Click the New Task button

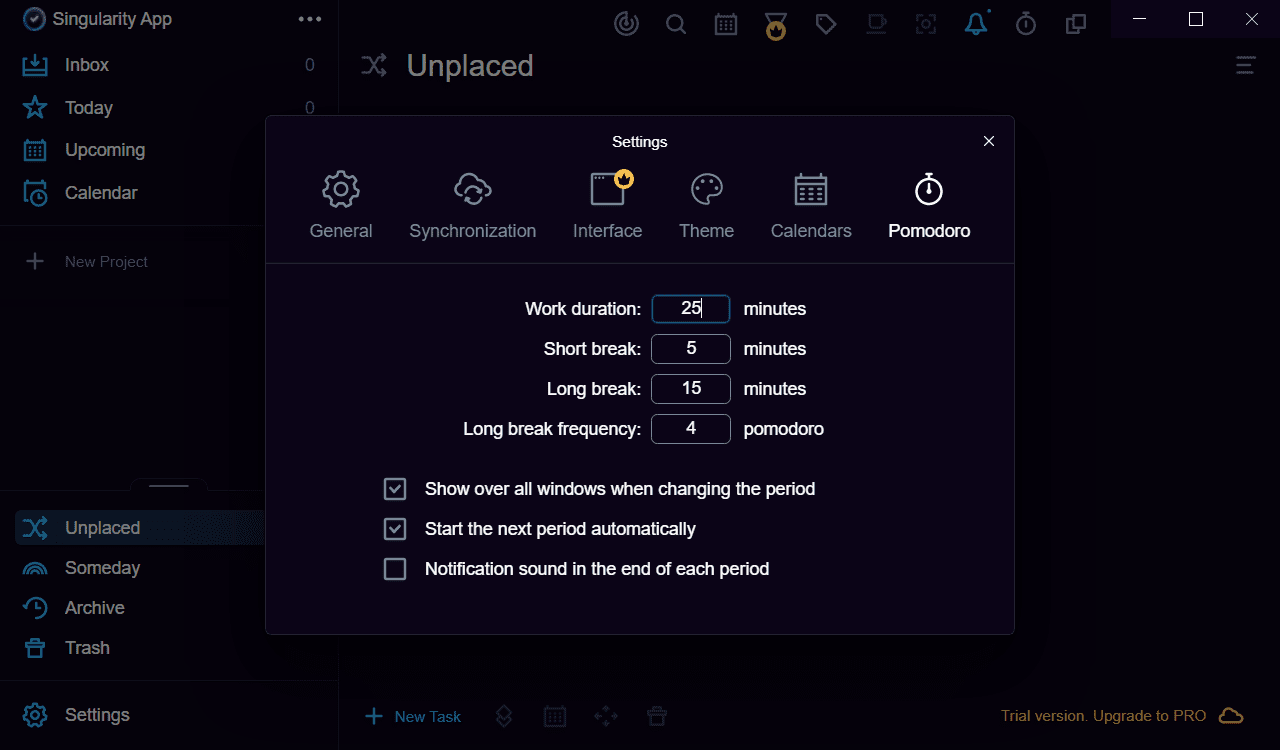click(x=414, y=716)
